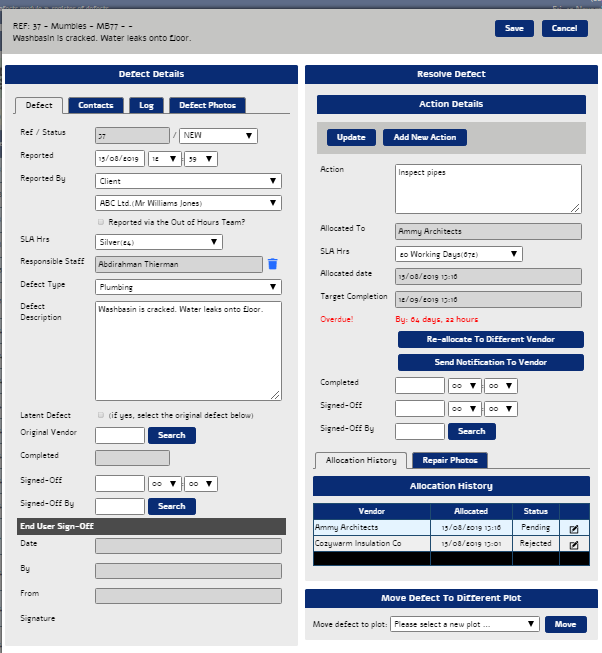Click edit icon for Cozywarm Insulation row
Viewport: 602px width, 653px height.
coord(573,545)
